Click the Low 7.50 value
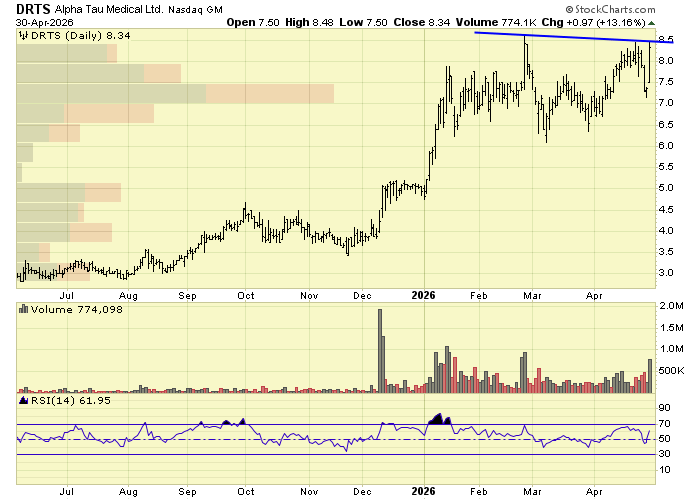700x500 pixels. 363,22
